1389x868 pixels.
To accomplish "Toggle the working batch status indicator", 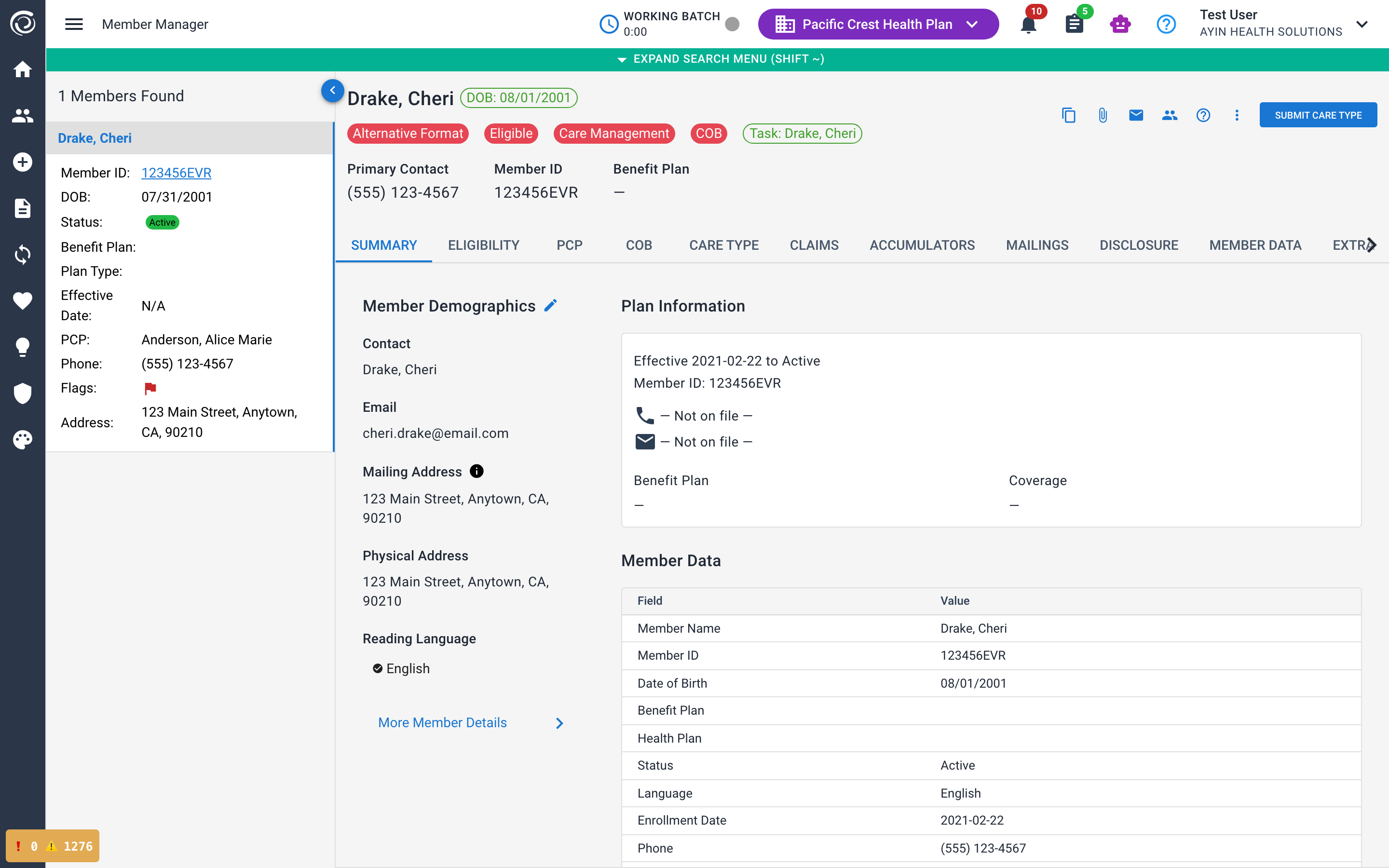I will coord(732,24).
